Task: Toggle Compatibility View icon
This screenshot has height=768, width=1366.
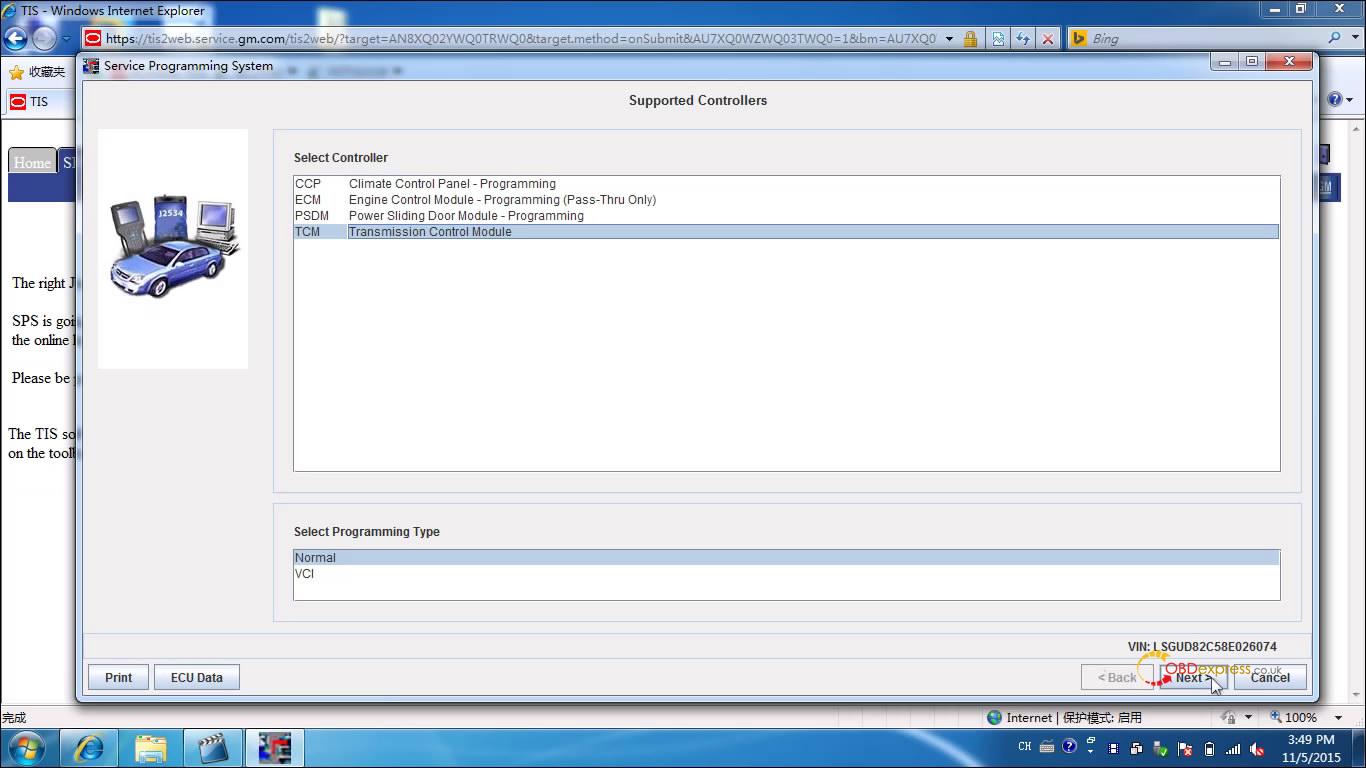Action: click(998, 39)
